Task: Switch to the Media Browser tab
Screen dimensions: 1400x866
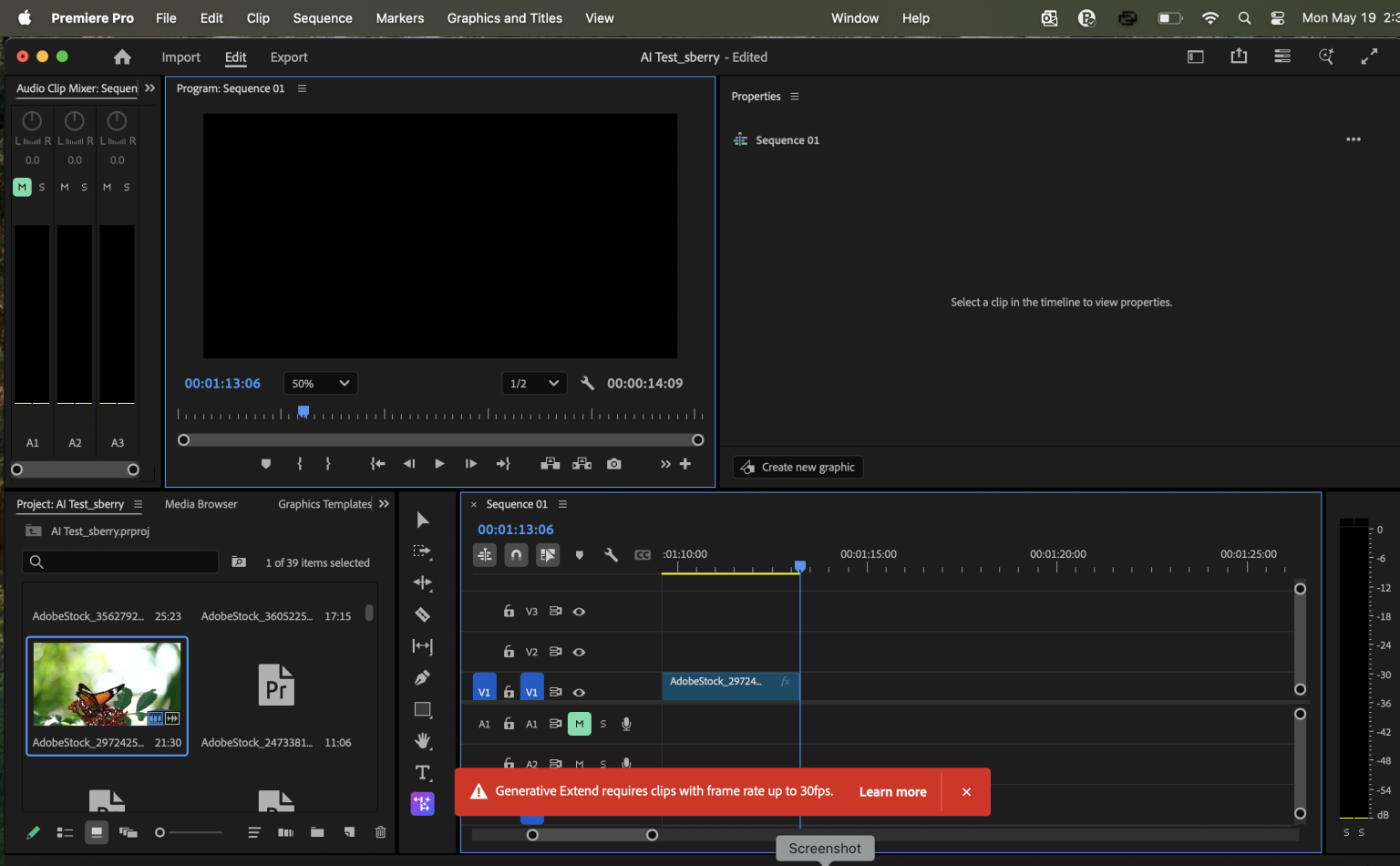Action: tap(201, 503)
